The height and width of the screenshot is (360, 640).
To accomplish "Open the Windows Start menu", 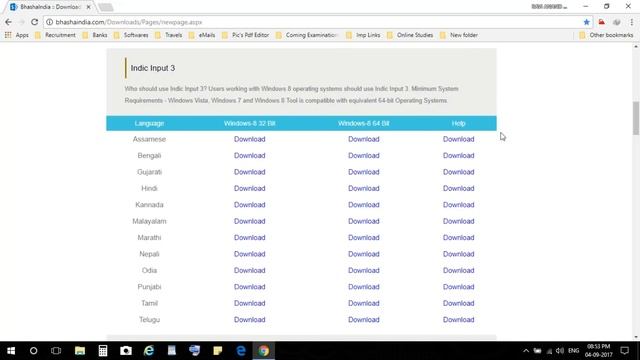I will tap(11, 351).
